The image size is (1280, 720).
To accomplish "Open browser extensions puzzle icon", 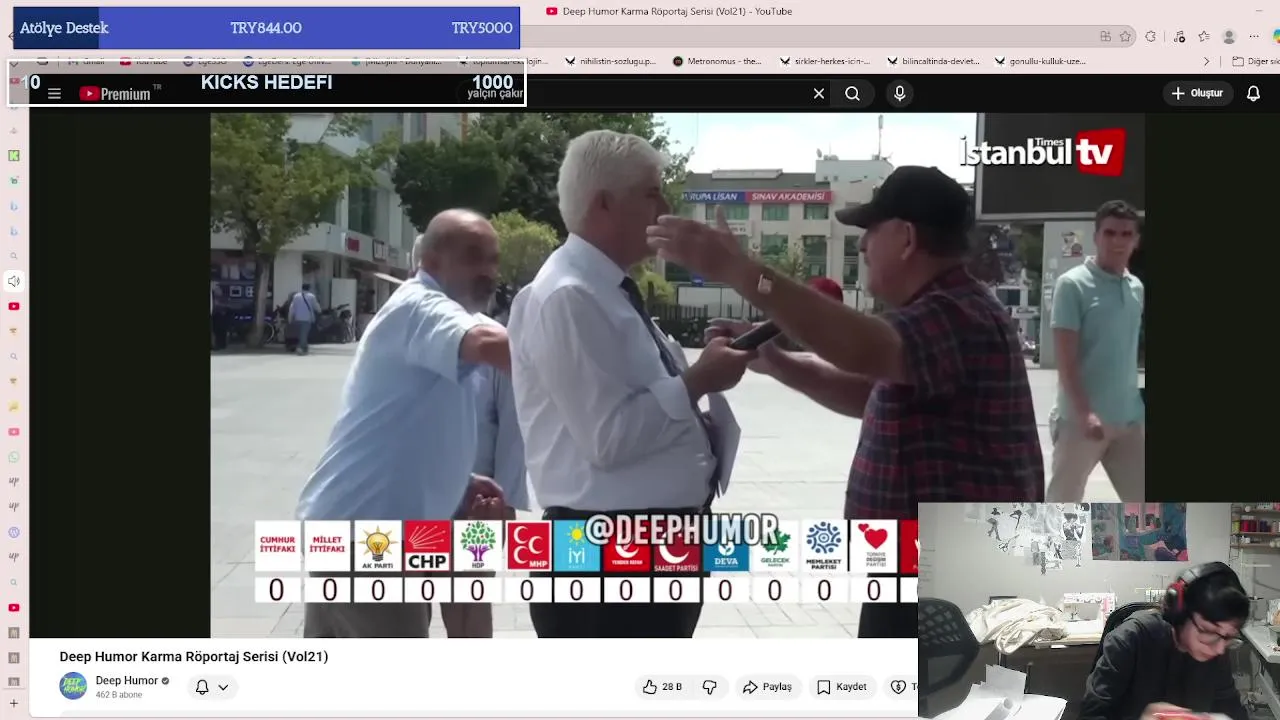I will coord(1151,36).
